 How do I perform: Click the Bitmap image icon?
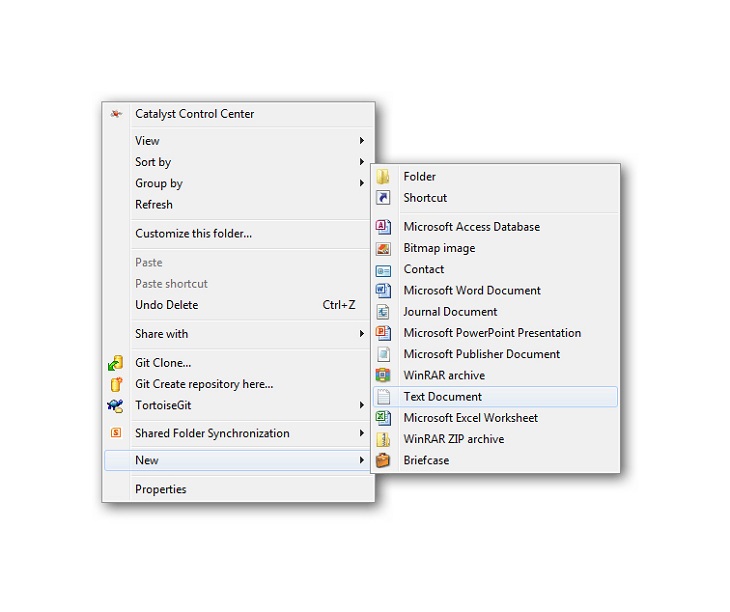(x=383, y=249)
